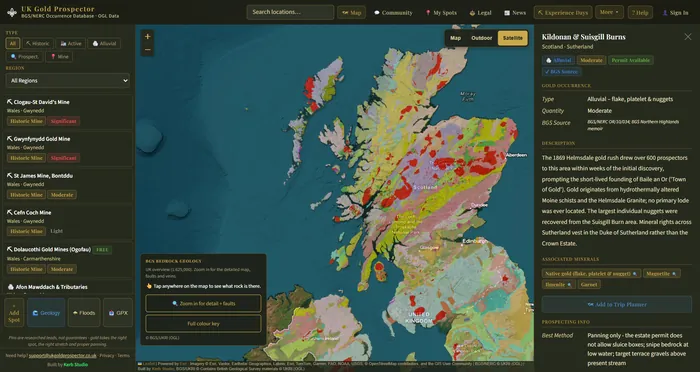
Task: Go to the News section
Action: pyautogui.click(x=515, y=13)
